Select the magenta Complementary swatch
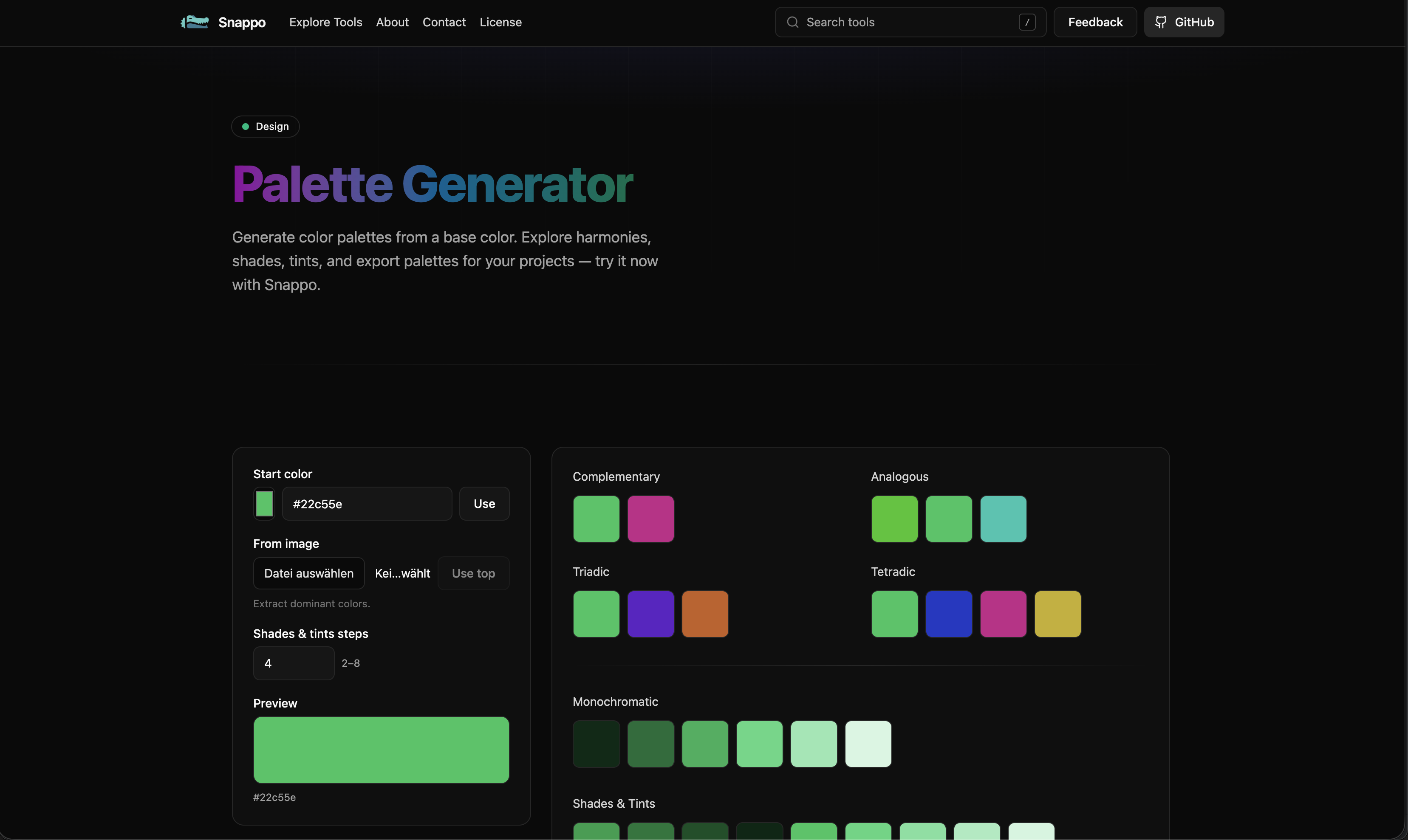Screen dimensions: 1408x840 tap(650, 519)
